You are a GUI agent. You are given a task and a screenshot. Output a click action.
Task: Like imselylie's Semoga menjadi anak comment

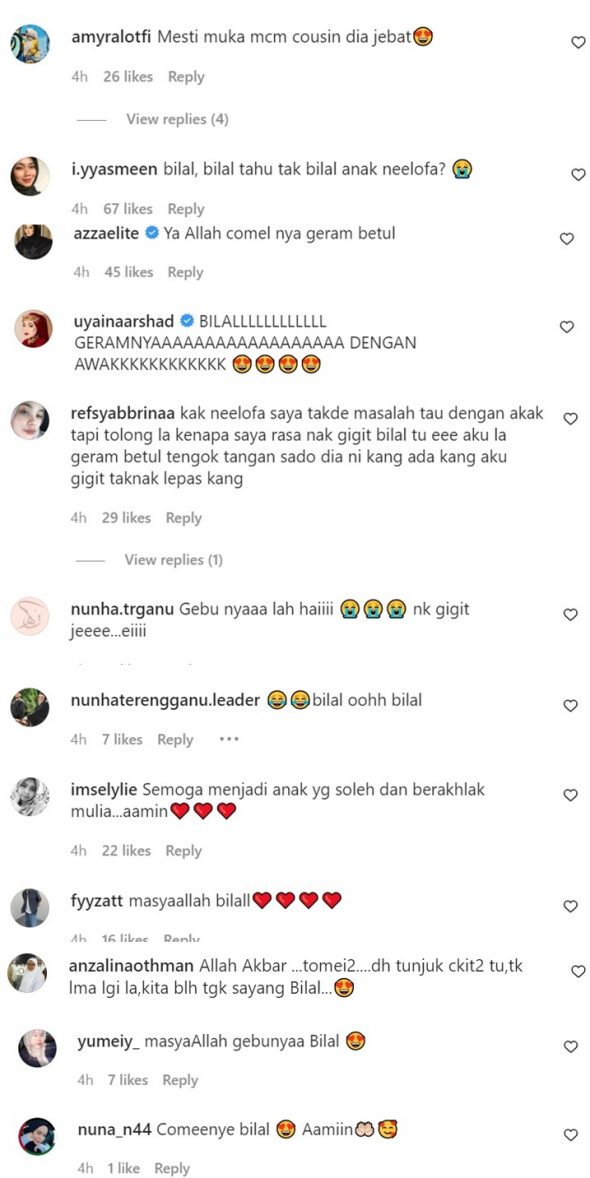click(570, 795)
